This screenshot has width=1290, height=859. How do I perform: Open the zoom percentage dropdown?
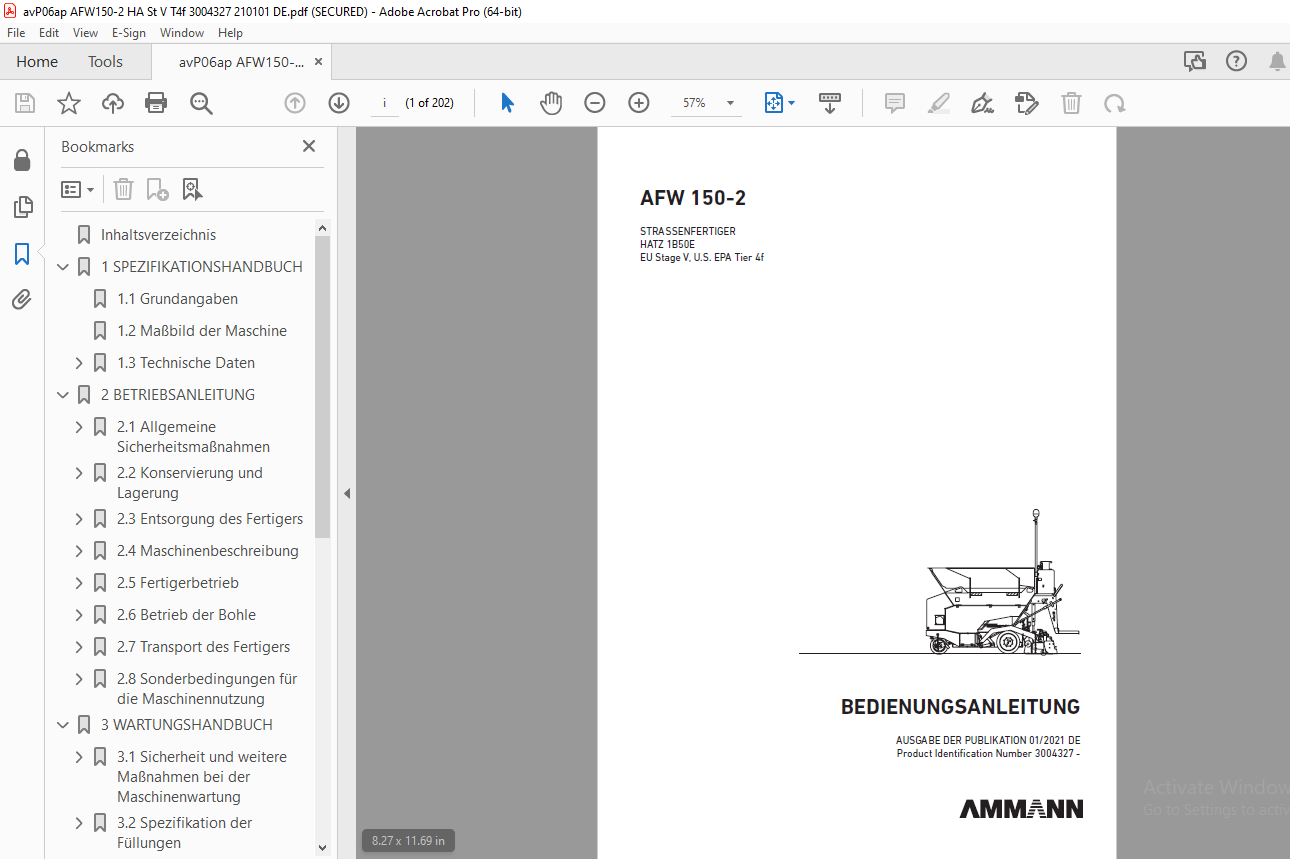click(730, 103)
